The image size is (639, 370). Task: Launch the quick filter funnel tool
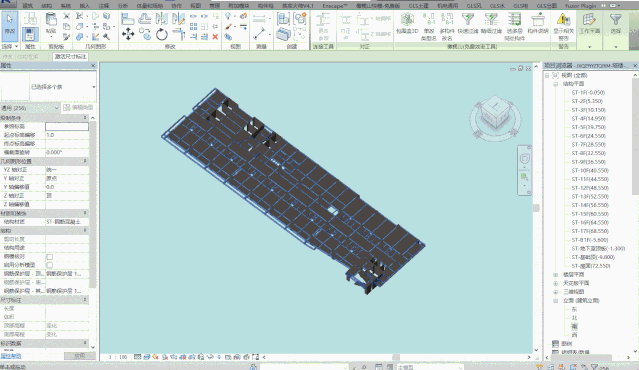tap(467, 20)
